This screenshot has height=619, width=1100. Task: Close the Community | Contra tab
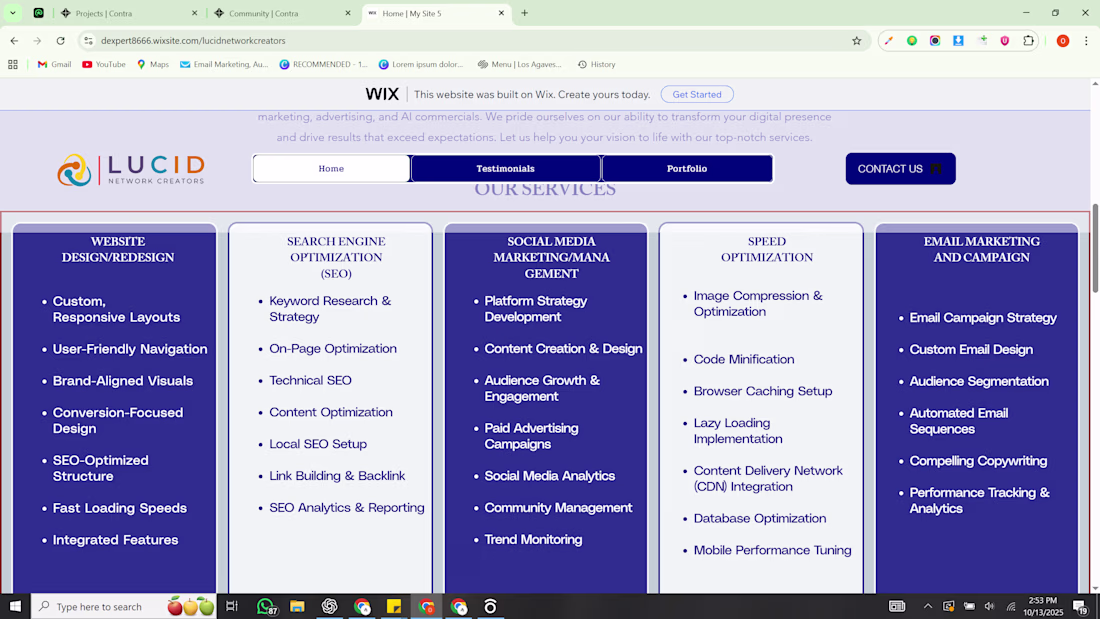[347, 13]
